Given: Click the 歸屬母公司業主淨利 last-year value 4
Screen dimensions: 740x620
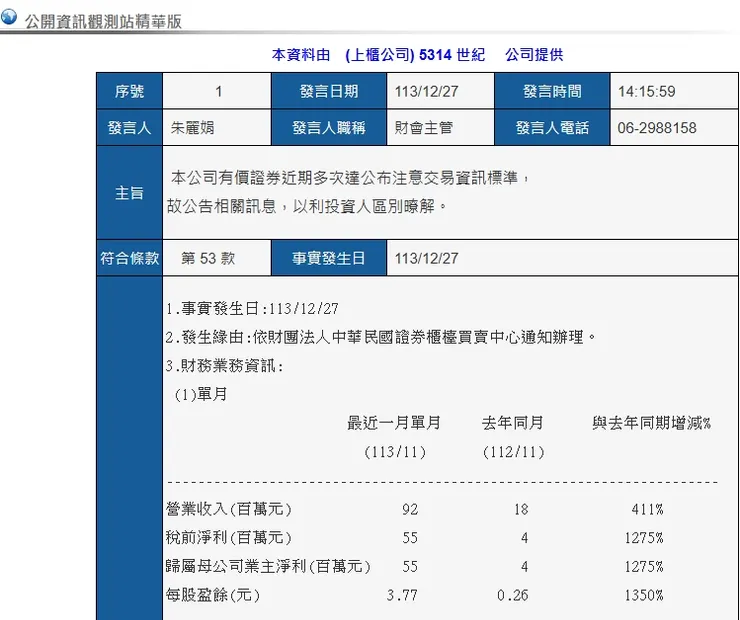Looking at the screenshot, I should tap(524, 566).
